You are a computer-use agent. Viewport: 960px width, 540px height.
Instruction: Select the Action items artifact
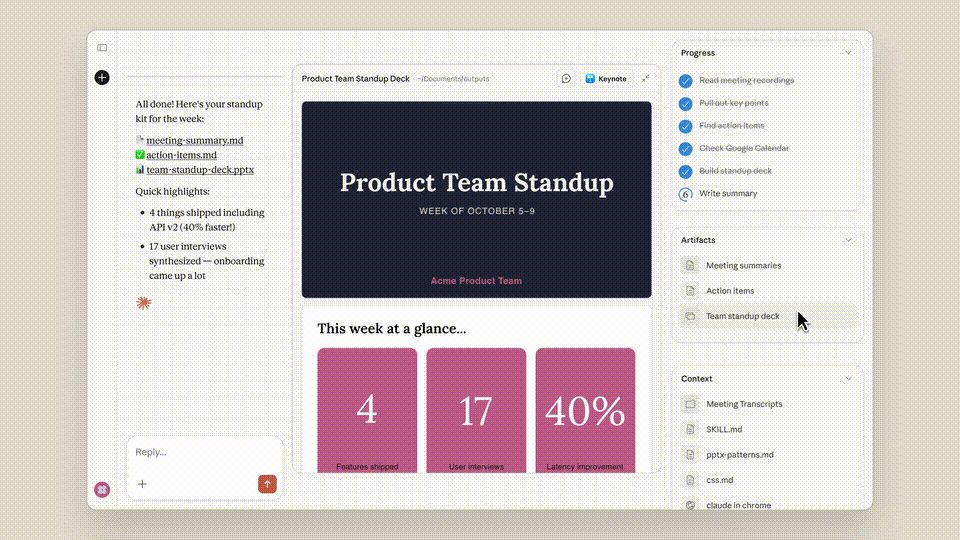click(x=730, y=291)
